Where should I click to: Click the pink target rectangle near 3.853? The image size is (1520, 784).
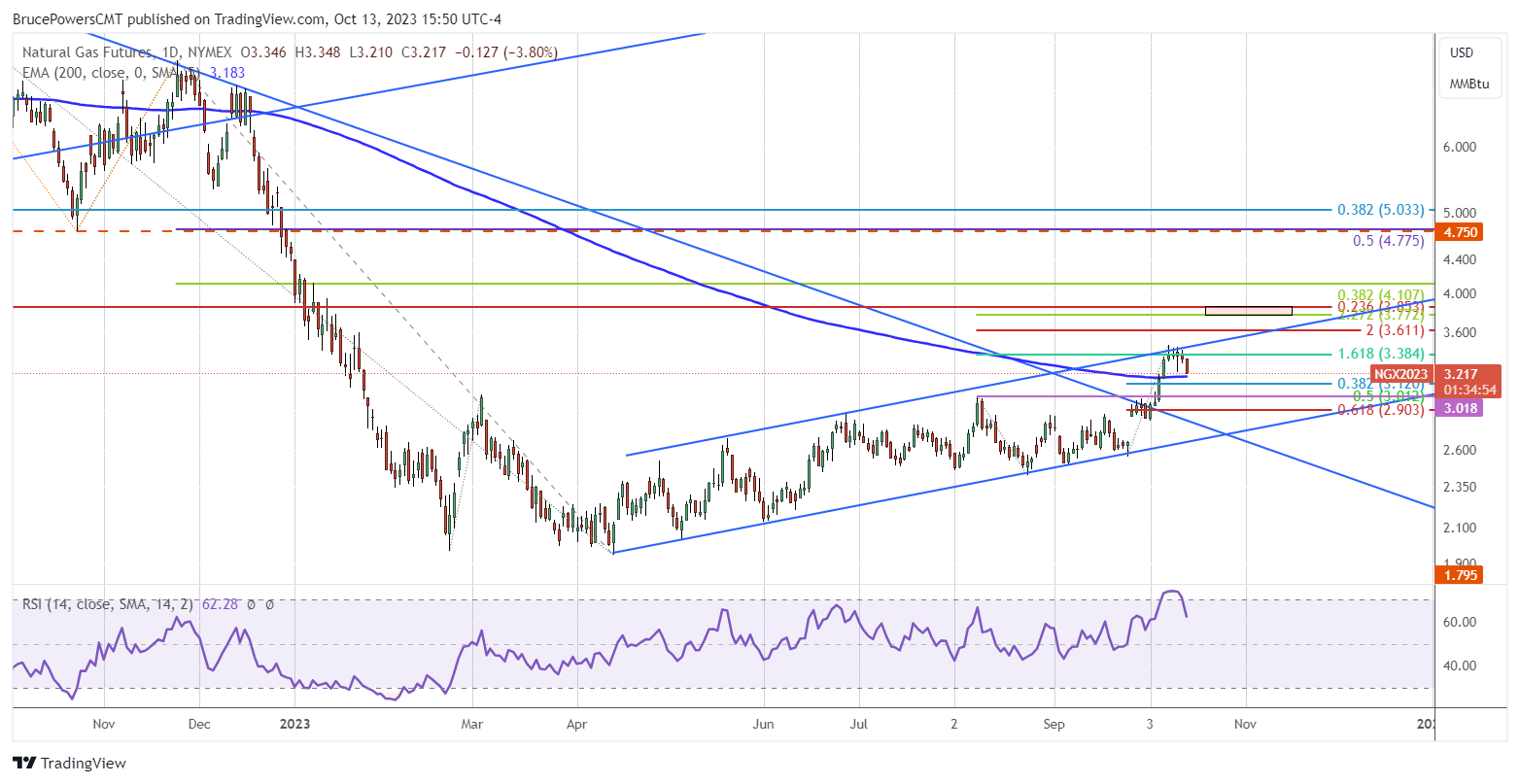tap(1248, 311)
